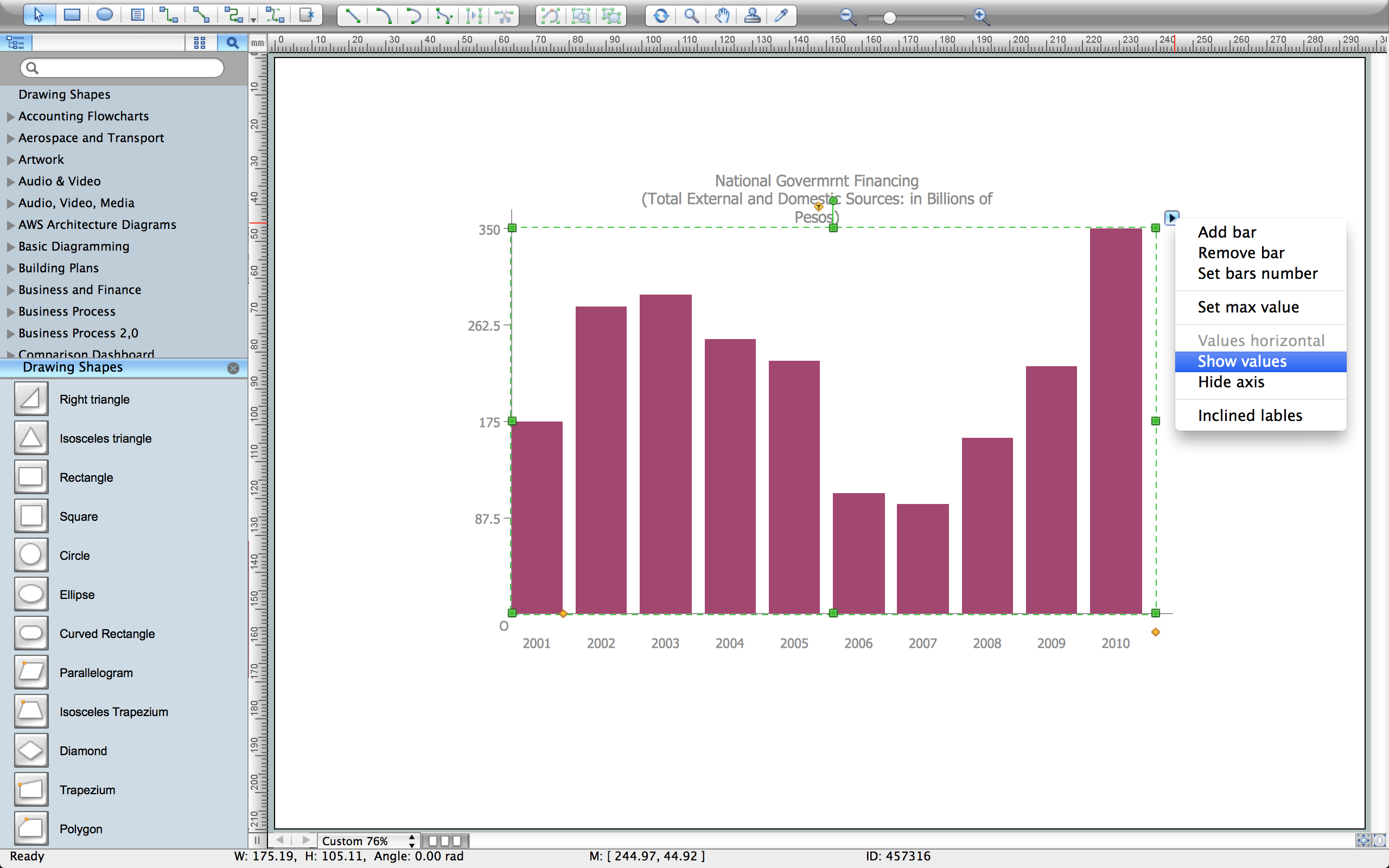The width and height of the screenshot is (1389, 868).
Task: Select the text box tool
Action: click(137, 15)
